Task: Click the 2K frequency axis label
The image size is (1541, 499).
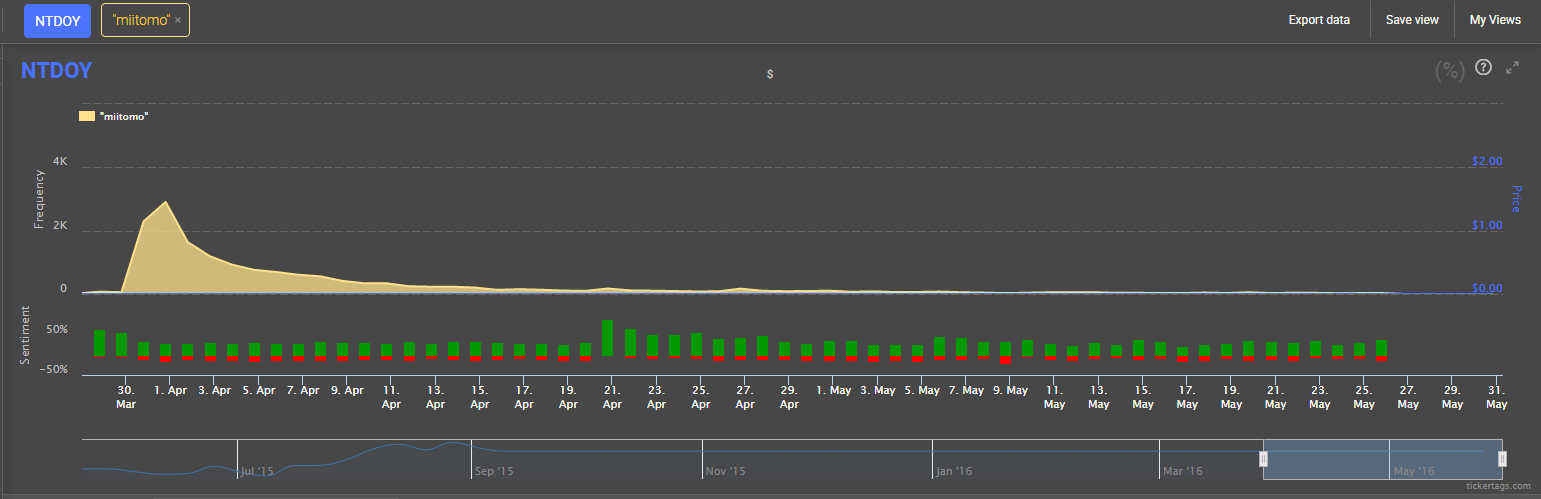Action: tap(60, 225)
